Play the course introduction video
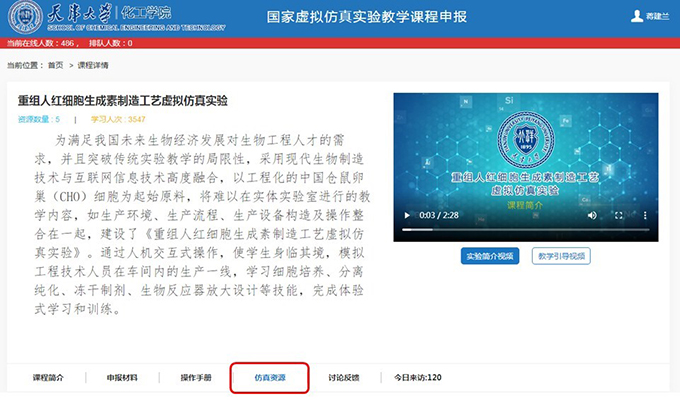680x401 pixels. click(x=406, y=215)
